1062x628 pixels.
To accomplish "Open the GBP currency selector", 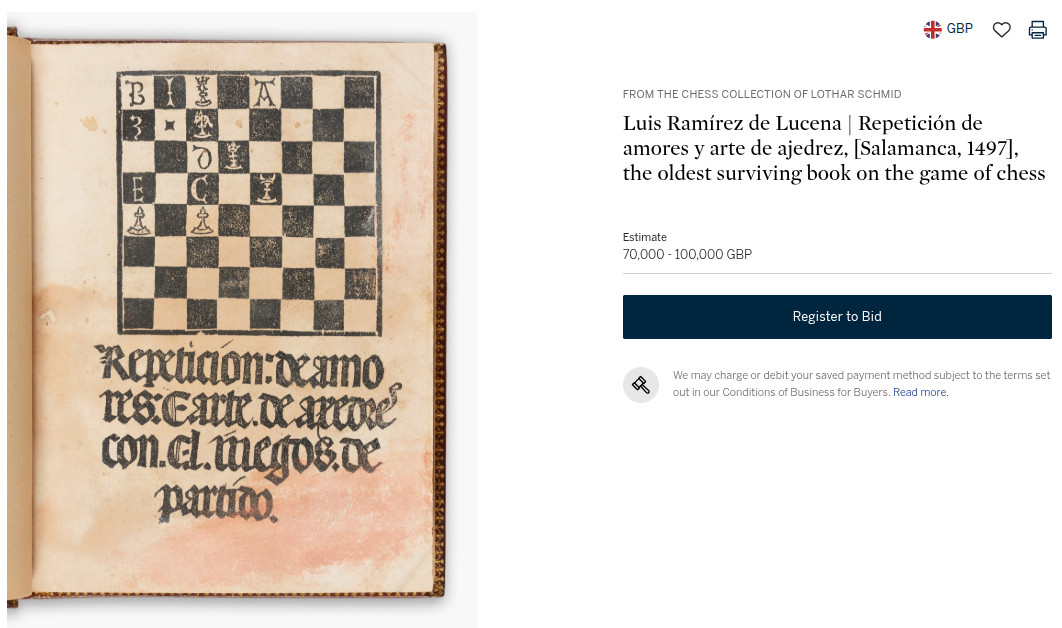I will [948, 29].
